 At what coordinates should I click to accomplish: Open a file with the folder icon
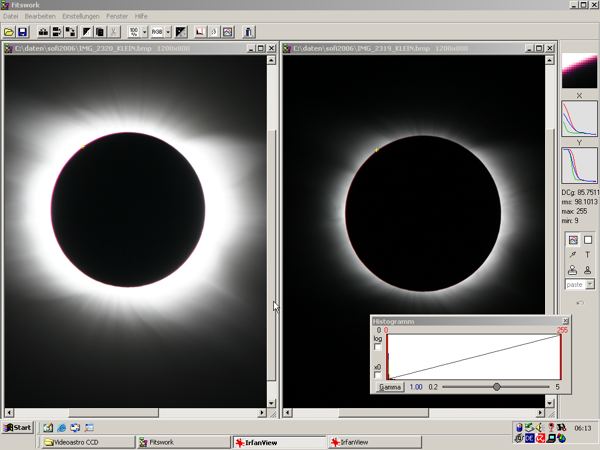tap(9, 32)
